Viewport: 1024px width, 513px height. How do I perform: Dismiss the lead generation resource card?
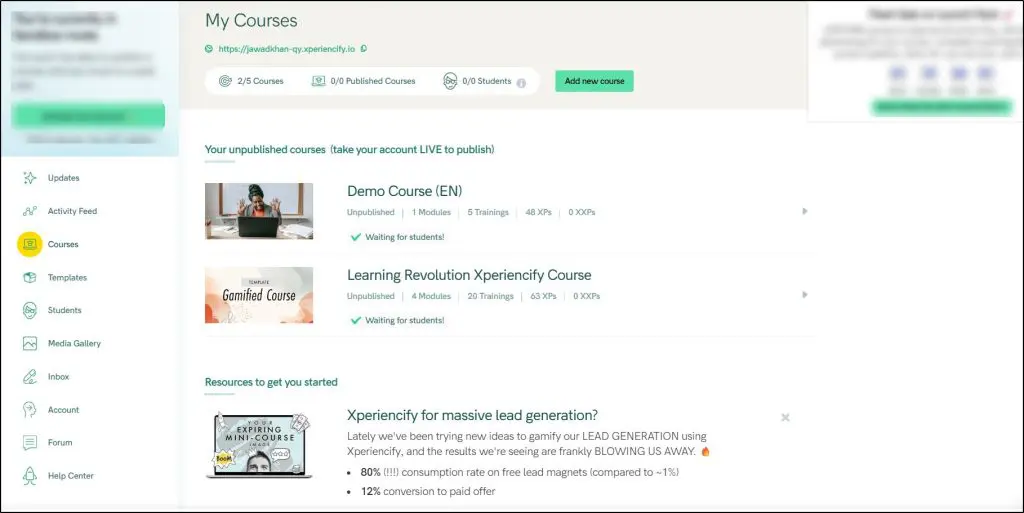(x=785, y=417)
